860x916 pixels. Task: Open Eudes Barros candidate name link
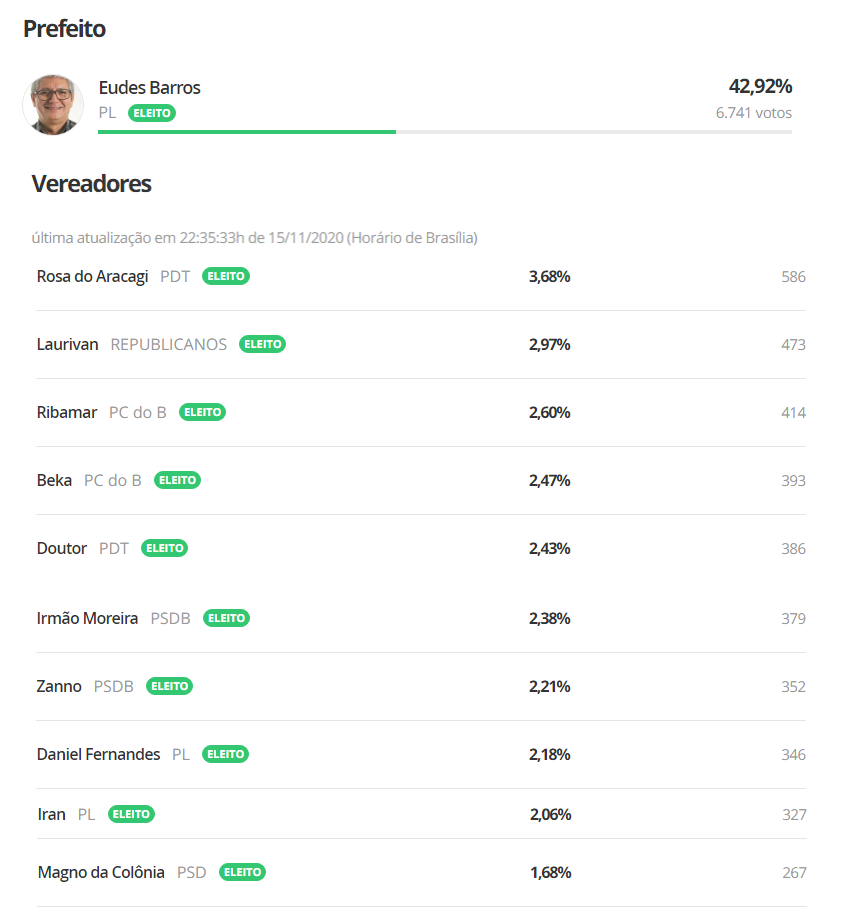pyautogui.click(x=149, y=88)
